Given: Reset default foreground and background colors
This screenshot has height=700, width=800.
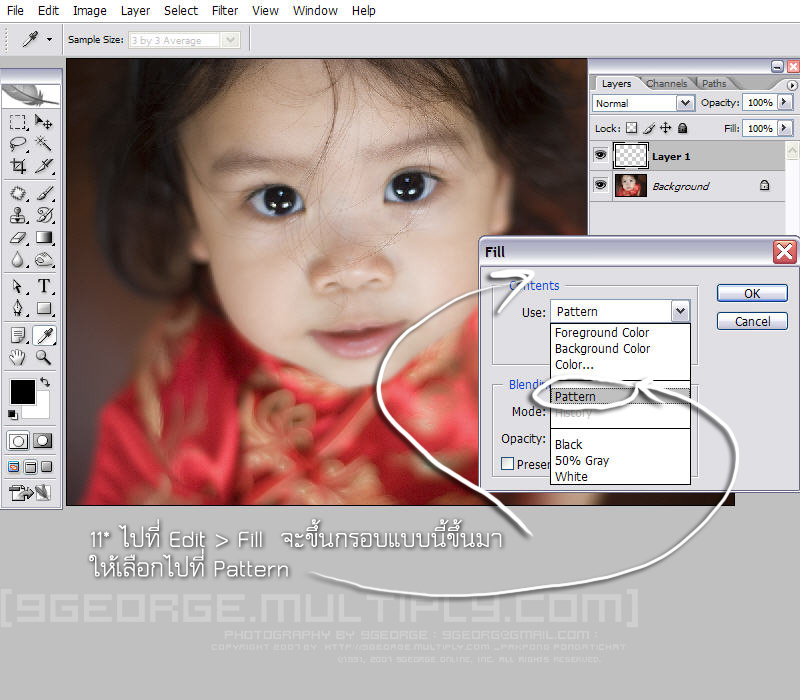Looking at the screenshot, I should click(13, 415).
